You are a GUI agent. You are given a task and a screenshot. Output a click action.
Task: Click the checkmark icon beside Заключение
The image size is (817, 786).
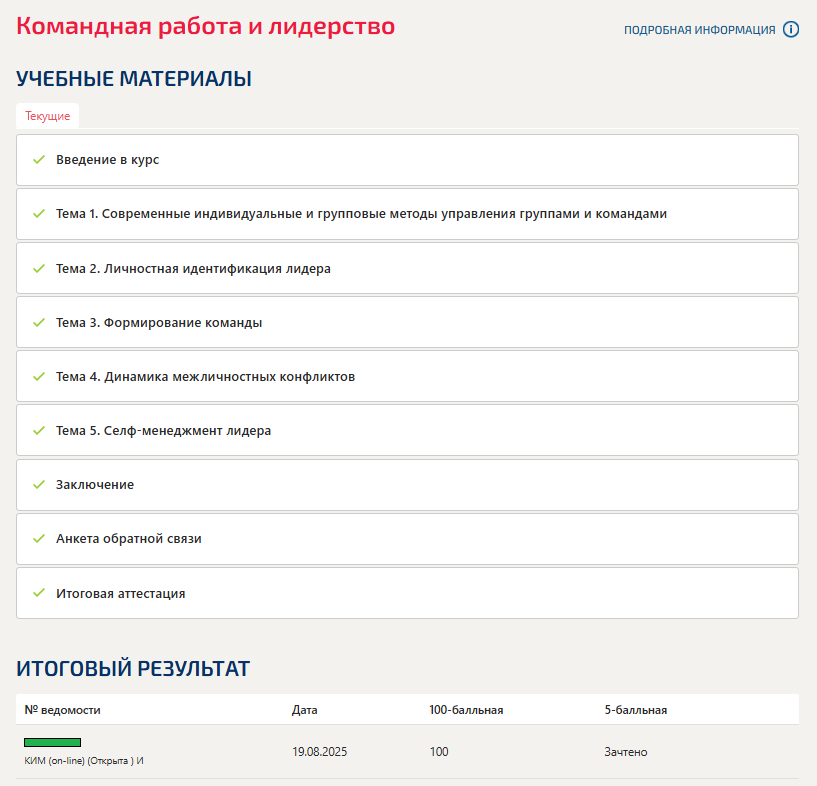(39, 484)
